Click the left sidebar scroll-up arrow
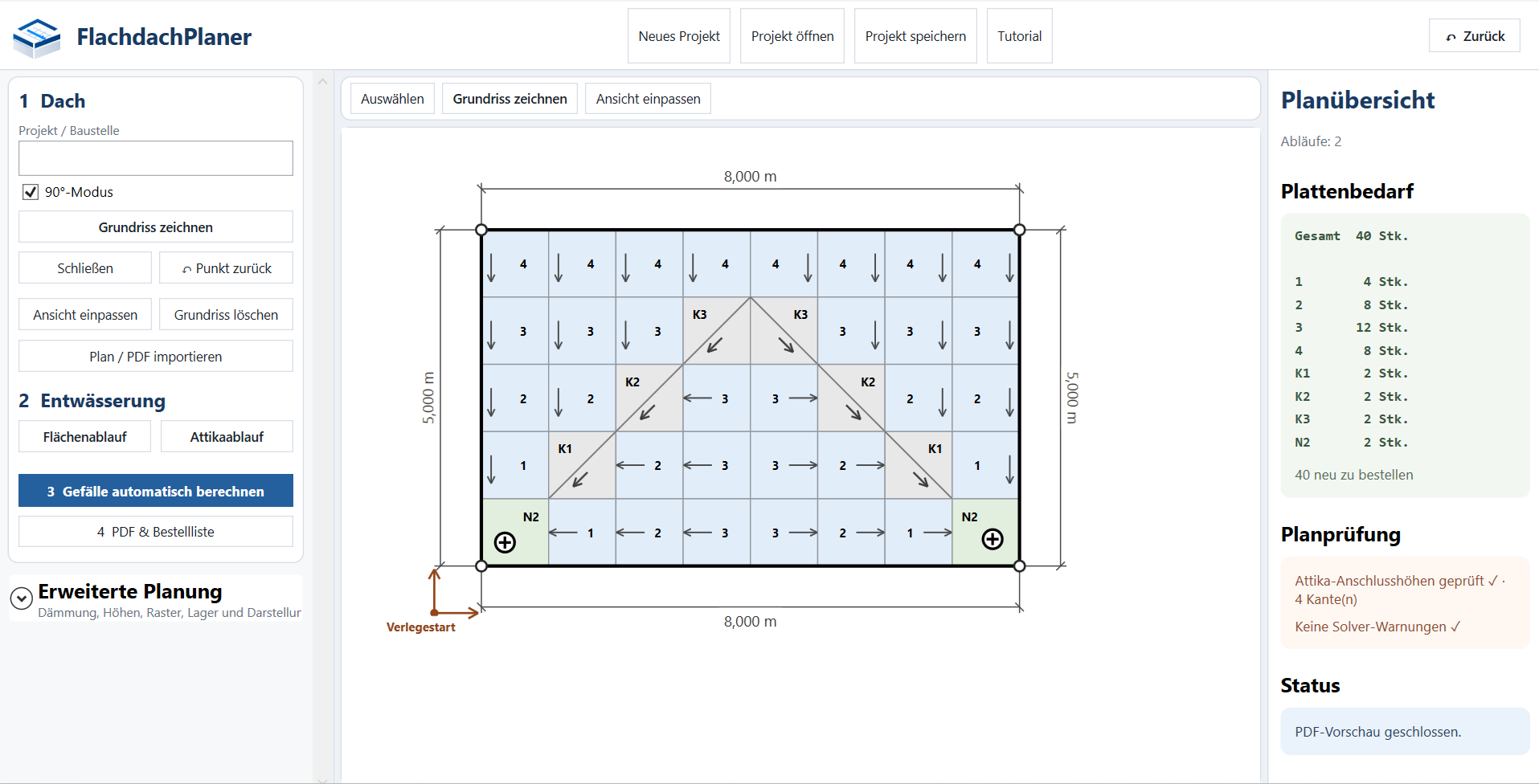Screen dimensions: 1539x784 click(322, 82)
